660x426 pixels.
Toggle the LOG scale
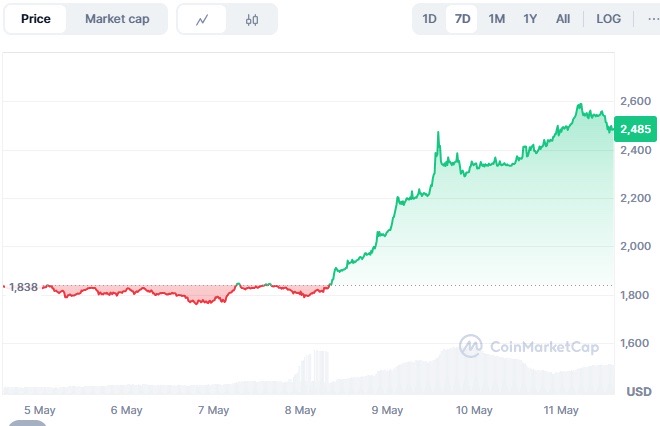(608, 19)
